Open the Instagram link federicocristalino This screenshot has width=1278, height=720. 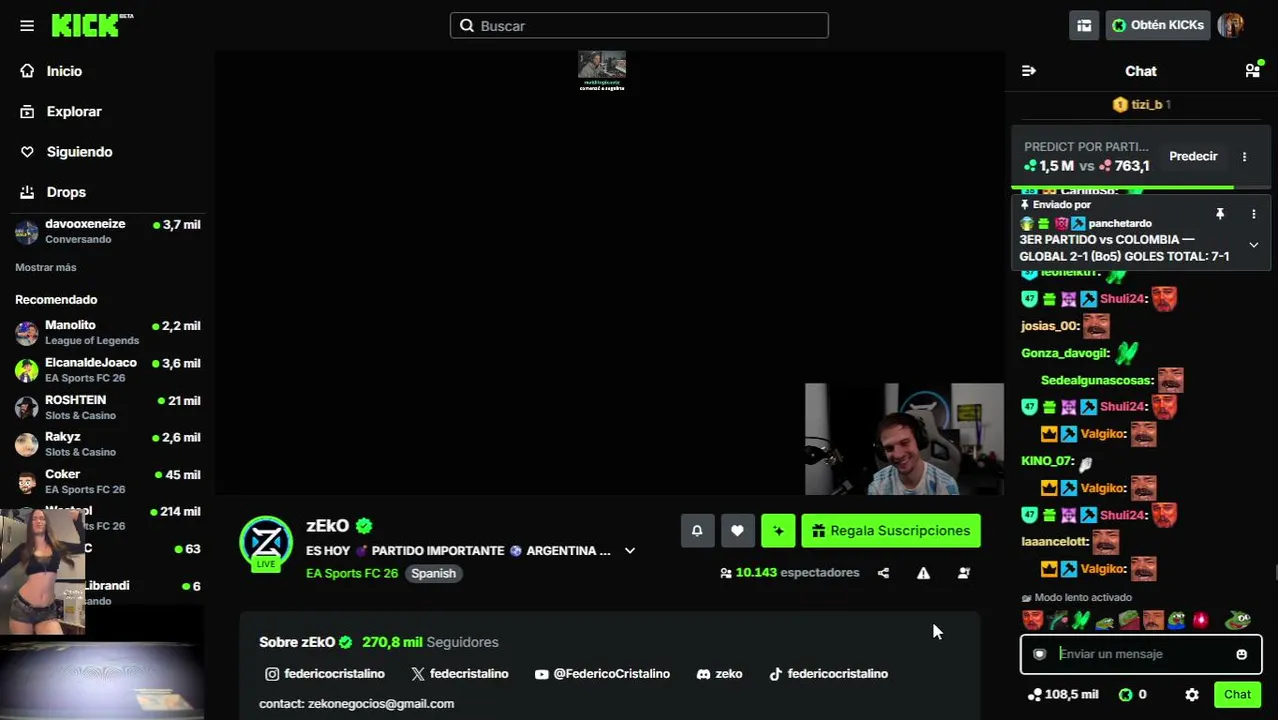pos(325,674)
